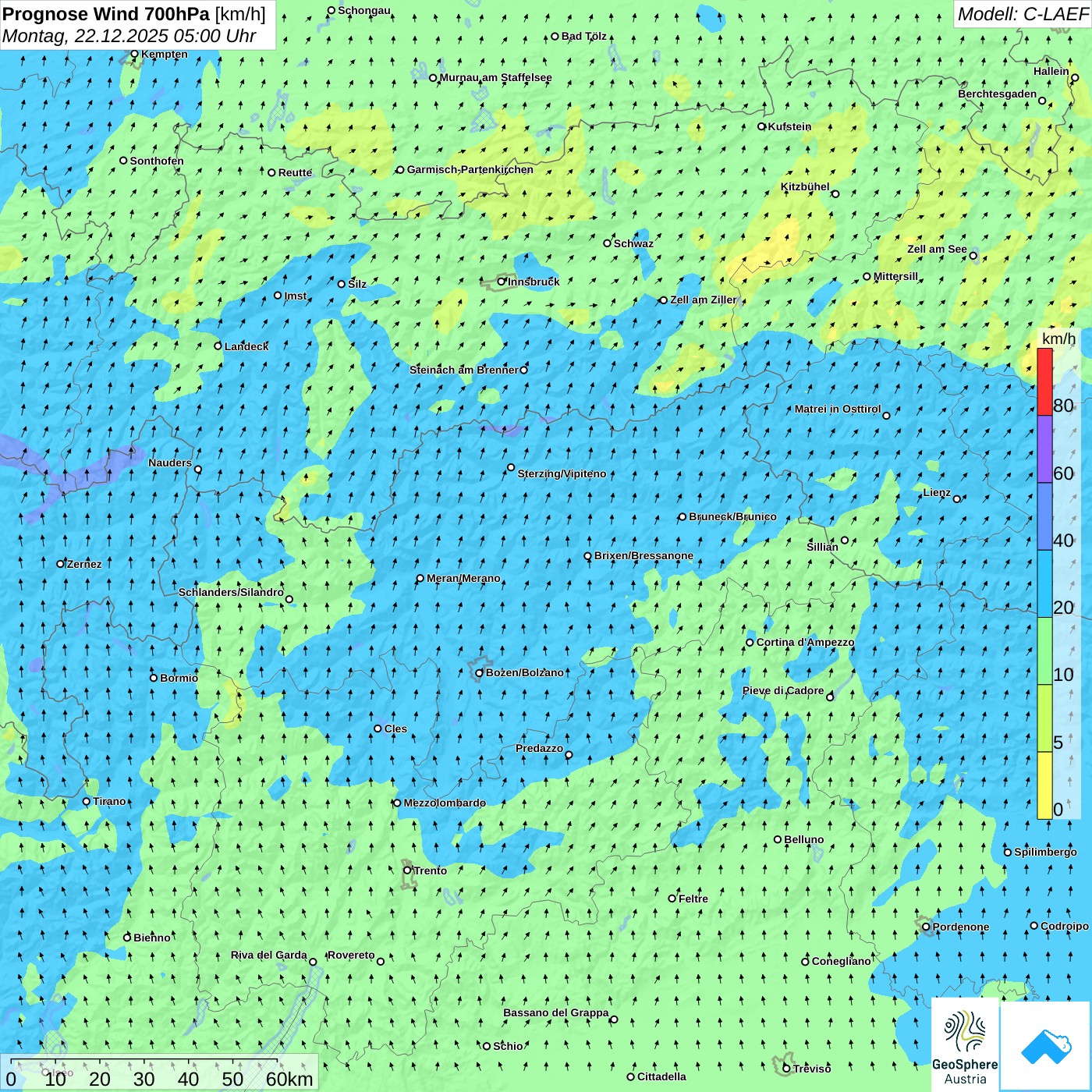Click the title 'Prognose Wind 700hPa'
This screenshot has width=1092, height=1092.
coord(106,14)
